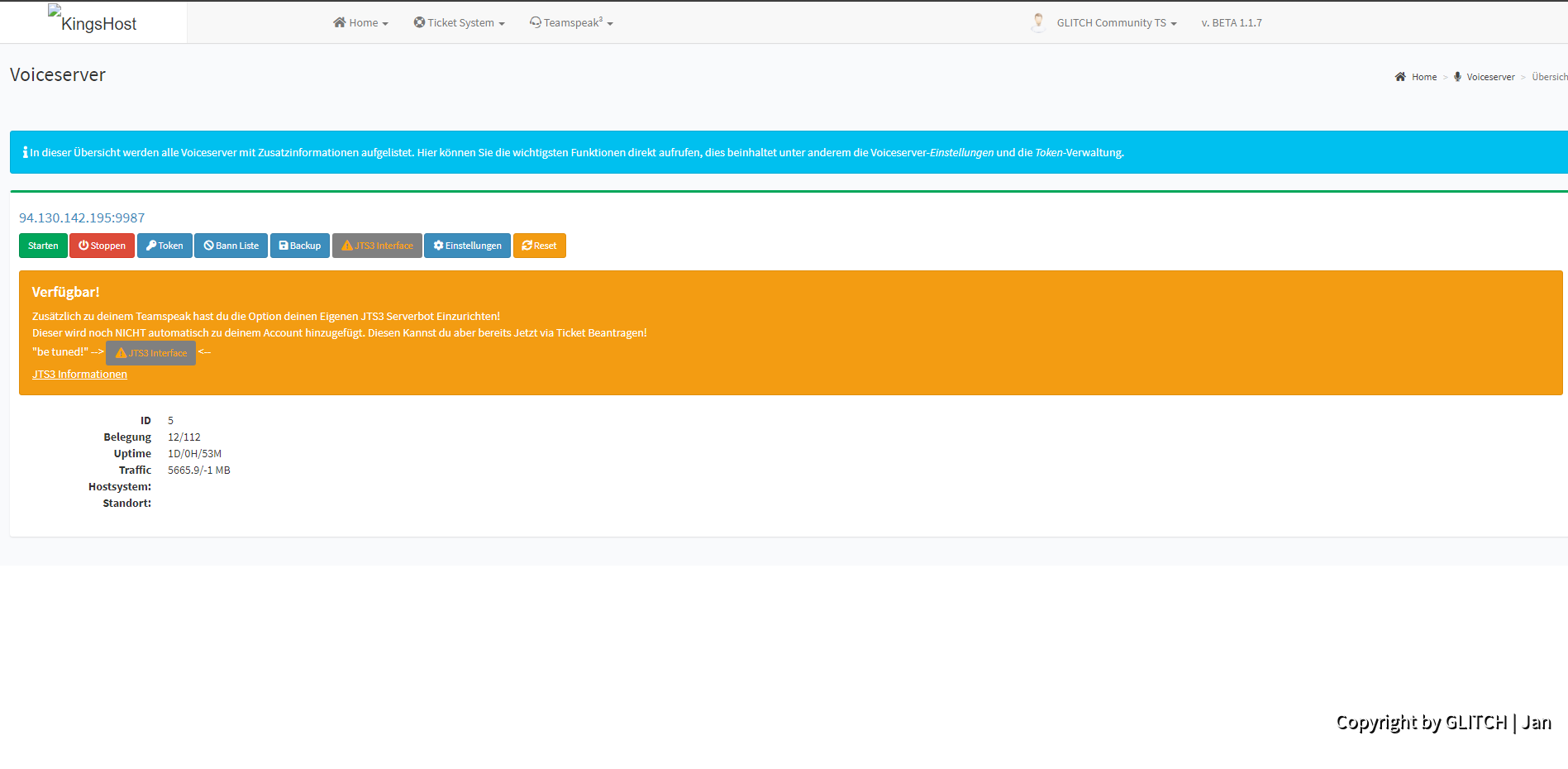This screenshot has height=769, width=1568.
Task: Stop the voiceserver with Stoppen
Action: pos(102,246)
